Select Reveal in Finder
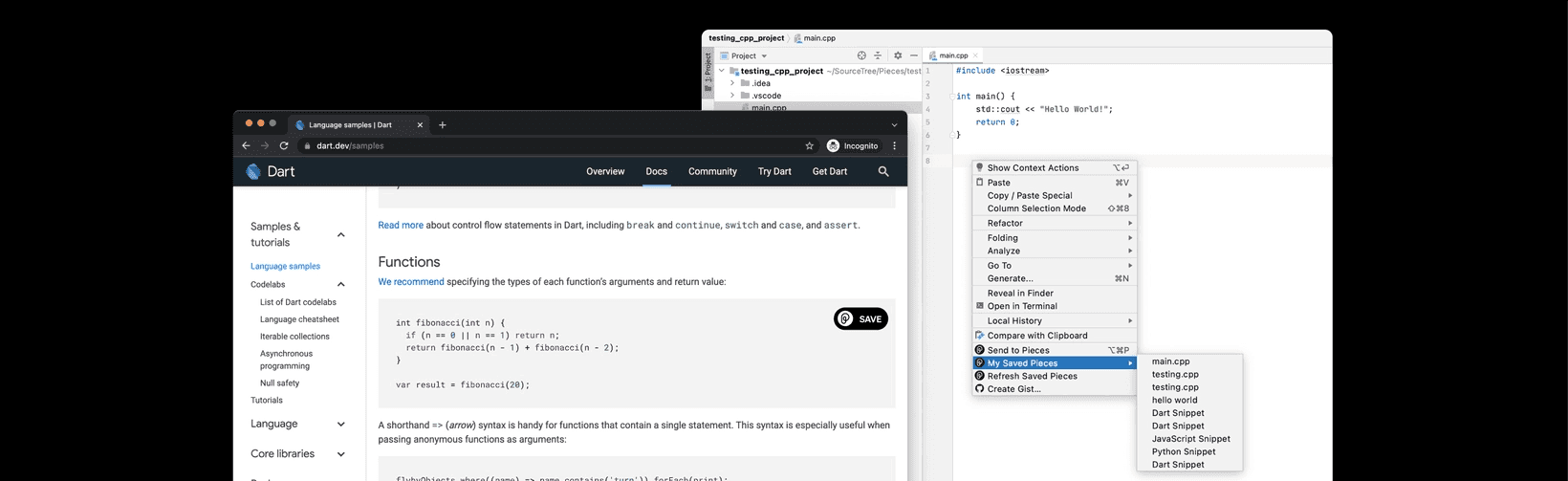This screenshot has height=481, width=1568. click(1055, 294)
